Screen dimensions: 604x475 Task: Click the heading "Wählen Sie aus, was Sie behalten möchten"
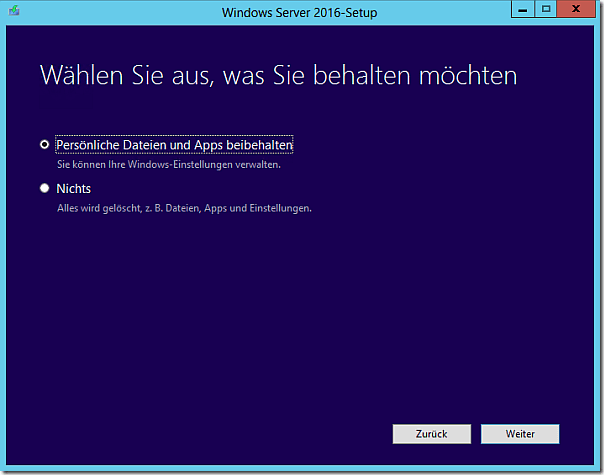click(278, 76)
